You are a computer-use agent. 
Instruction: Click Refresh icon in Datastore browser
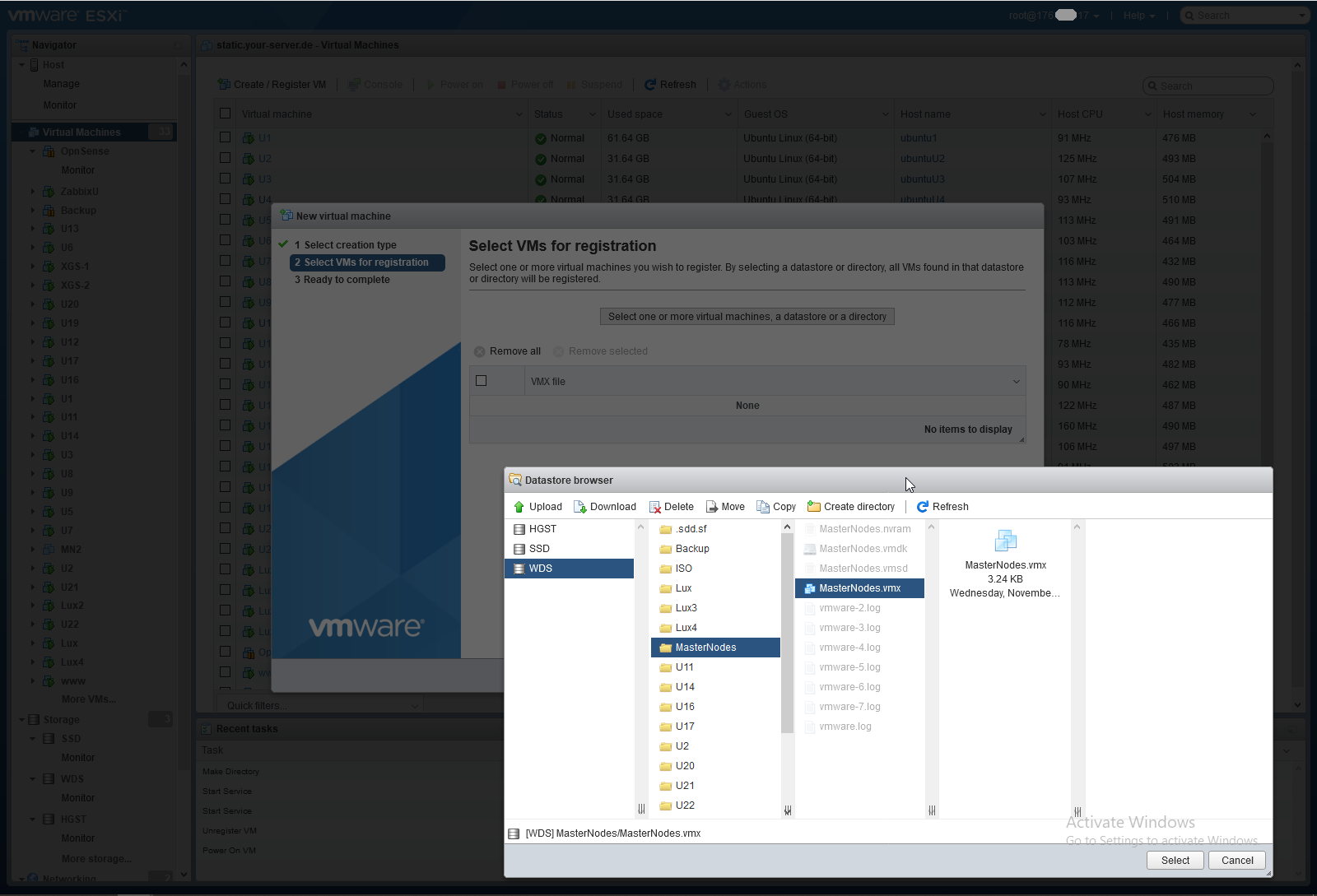coord(923,507)
